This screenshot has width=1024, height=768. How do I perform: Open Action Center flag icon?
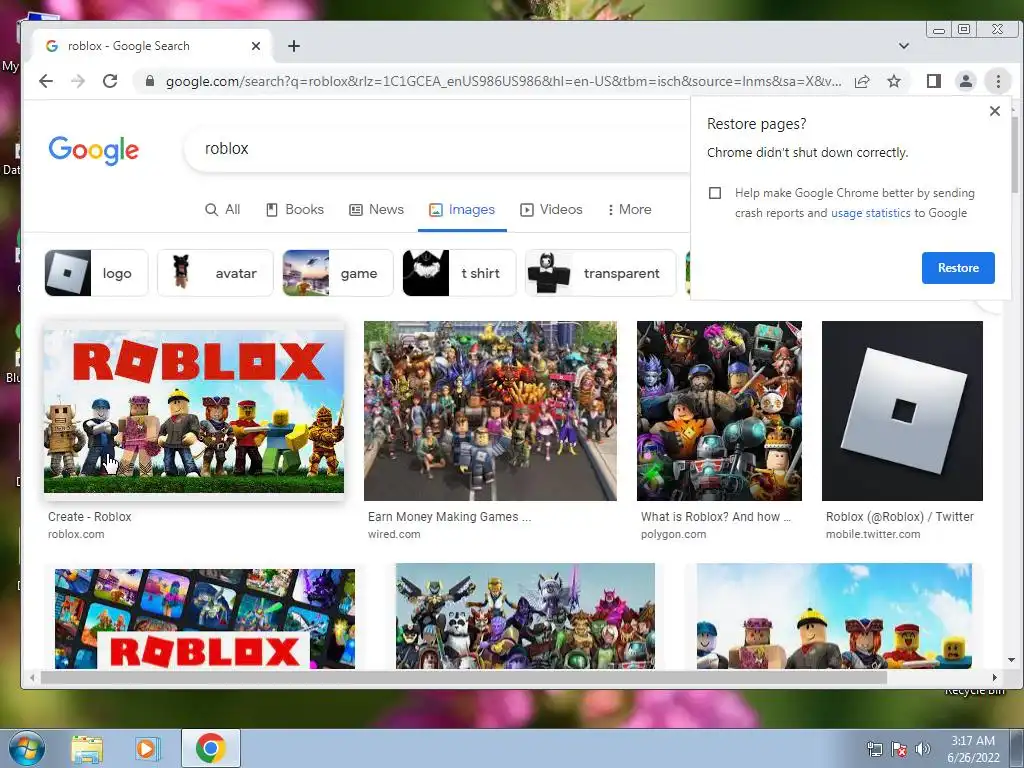pos(899,749)
